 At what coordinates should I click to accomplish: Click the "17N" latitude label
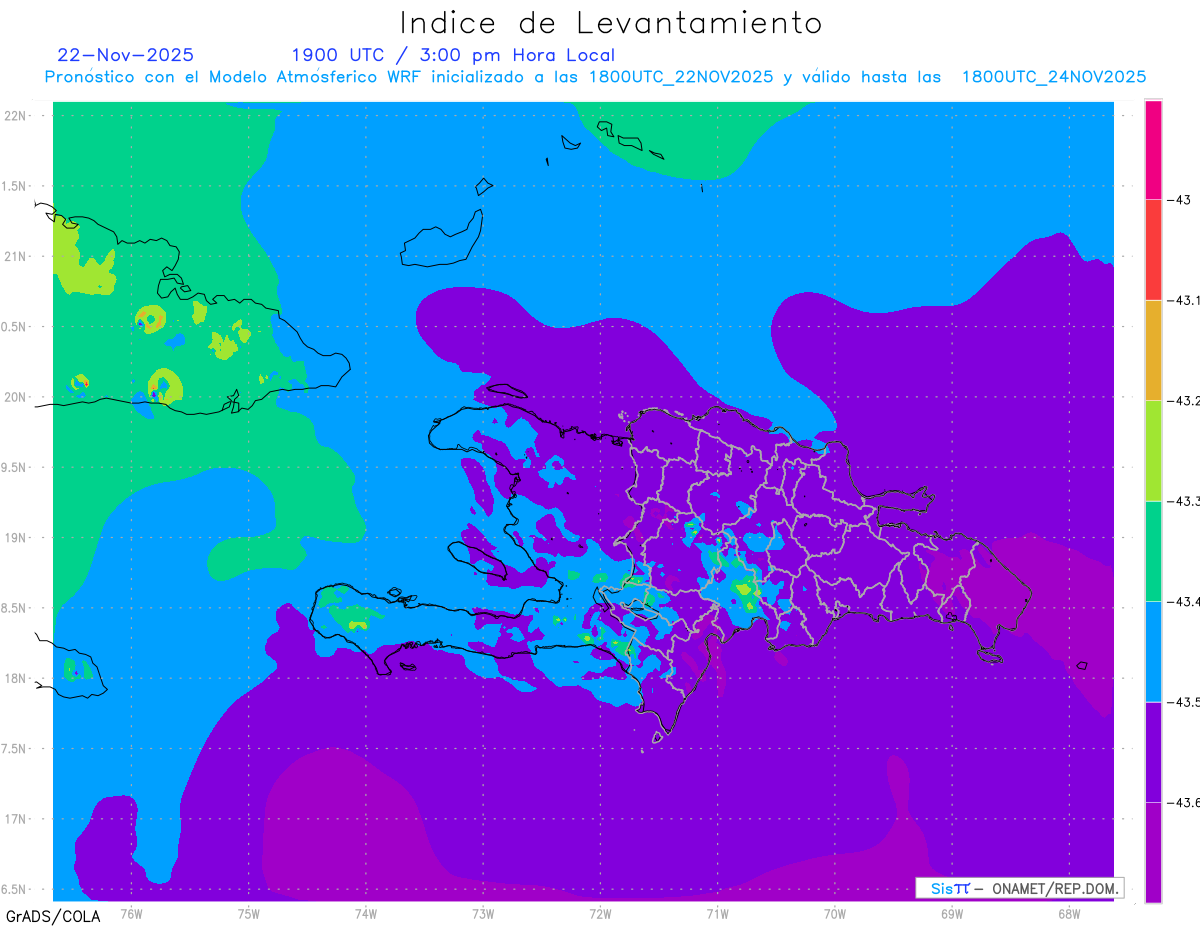15,819
